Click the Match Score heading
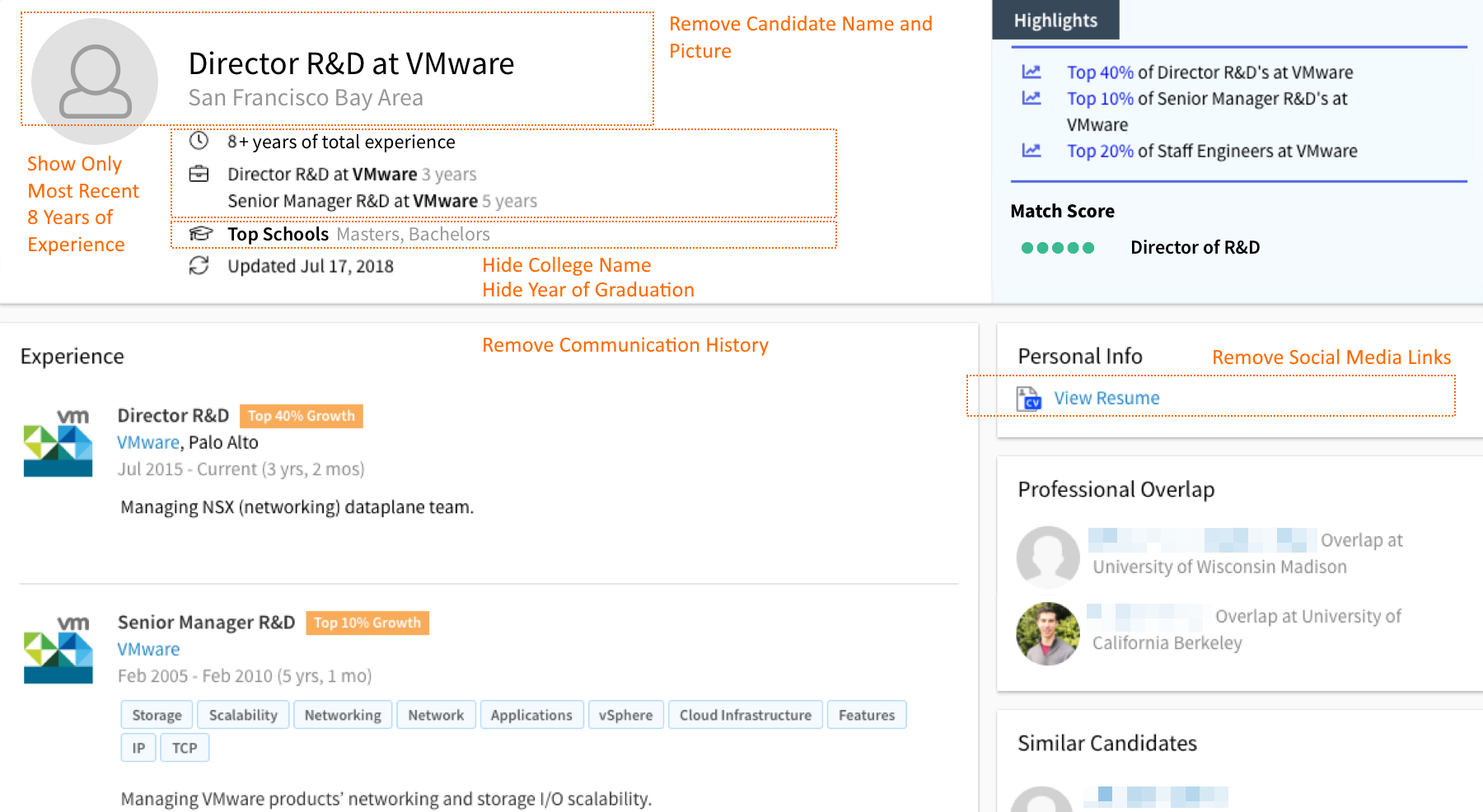Screen dimensions: 1483x812 [1062, 212]
